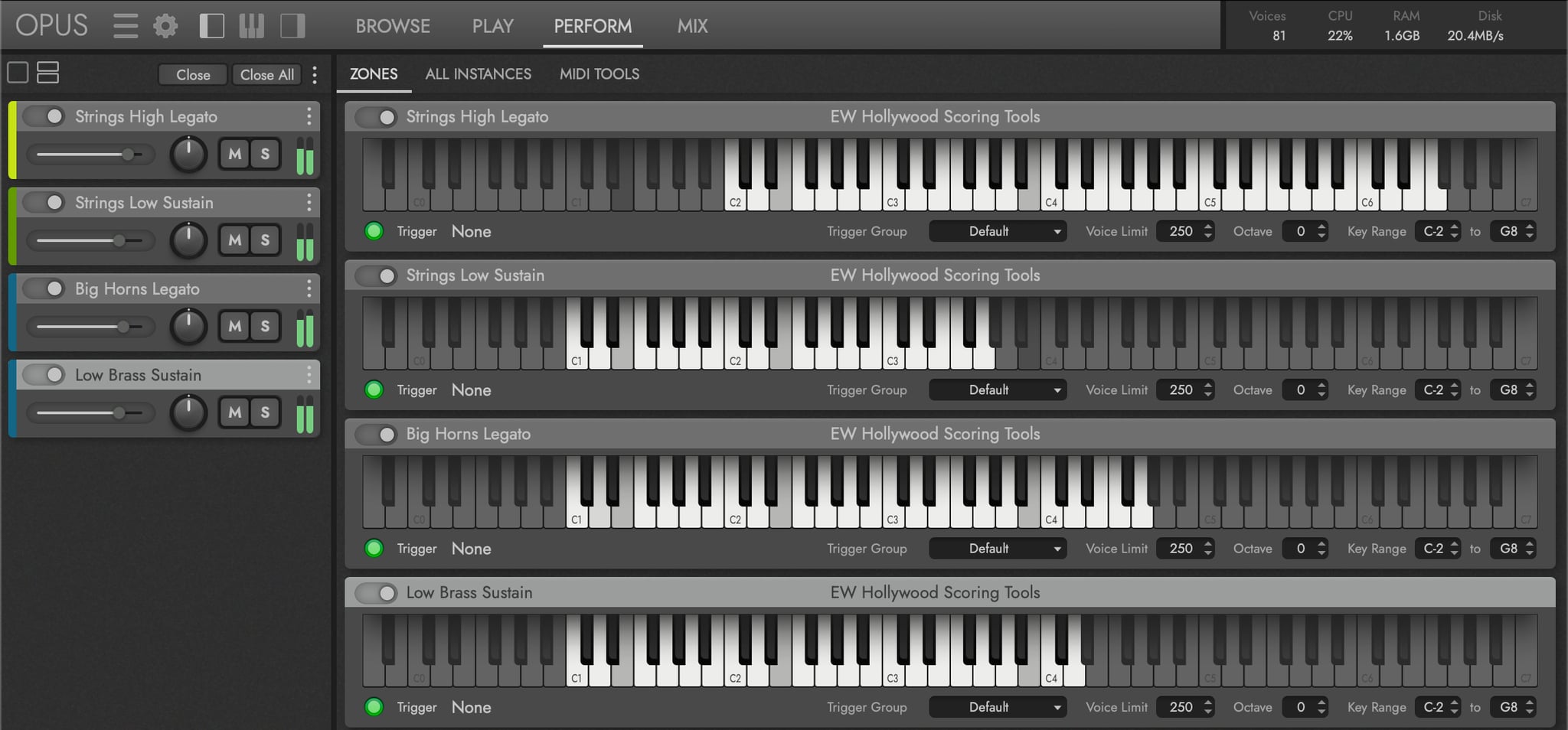The image size is (1568, 730).
Task: Set Key Range upper G8 for Big Horns Legato
Action: click(x=1513, y=549)
